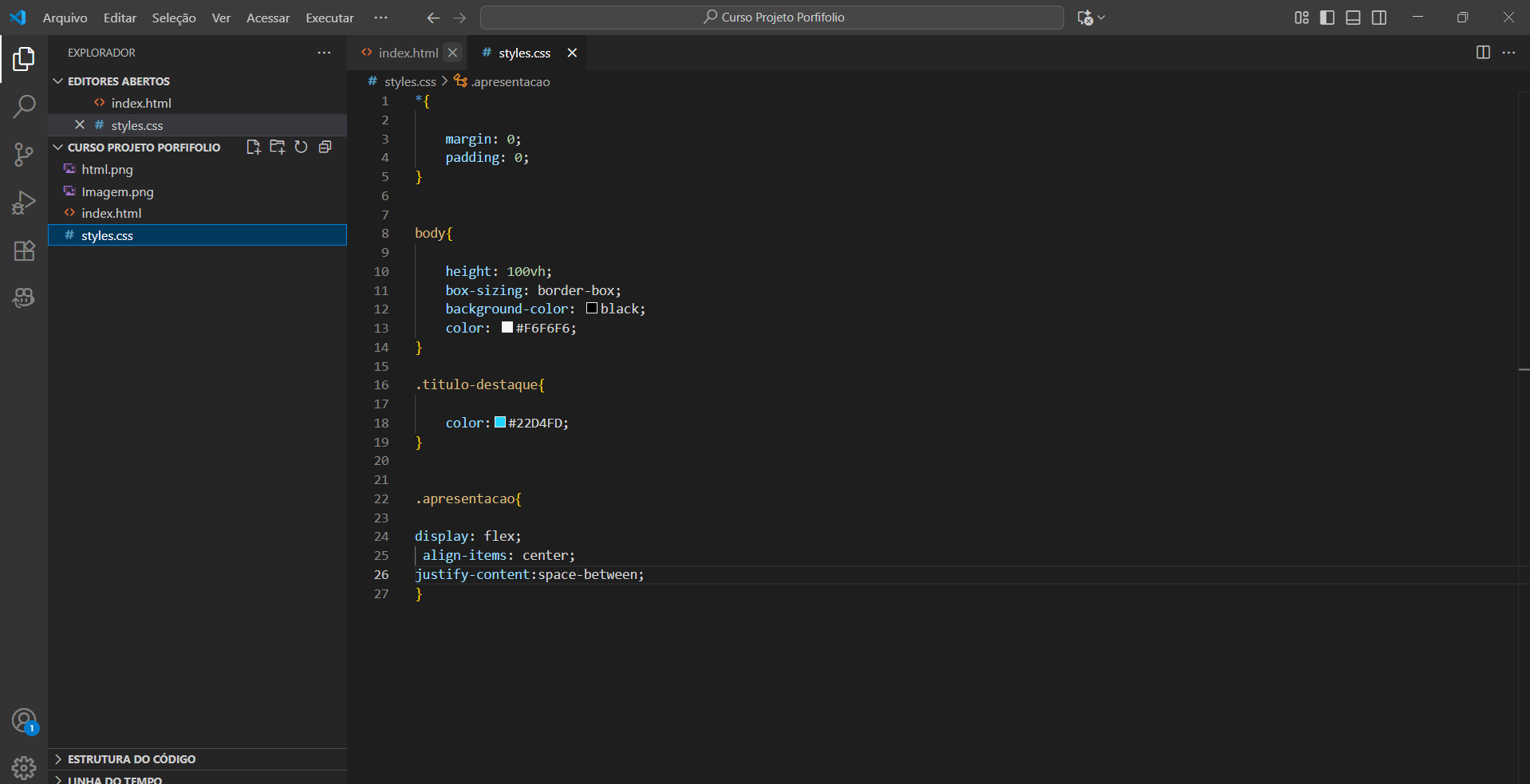Click New Folder icon in project header

278,147
